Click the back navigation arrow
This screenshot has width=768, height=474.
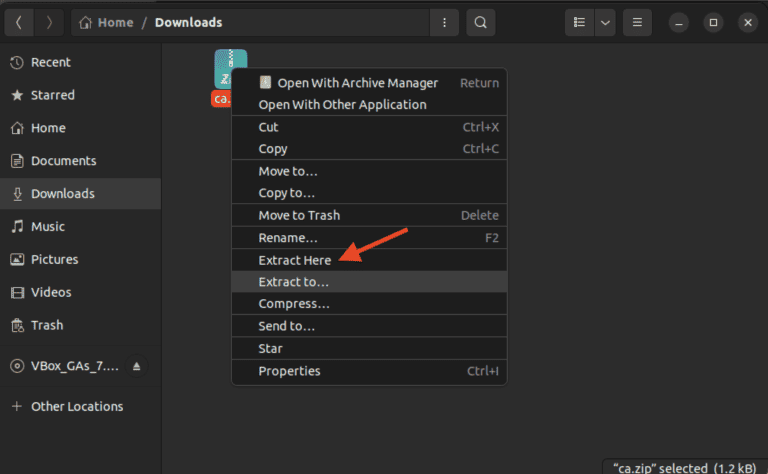[19, 22]
